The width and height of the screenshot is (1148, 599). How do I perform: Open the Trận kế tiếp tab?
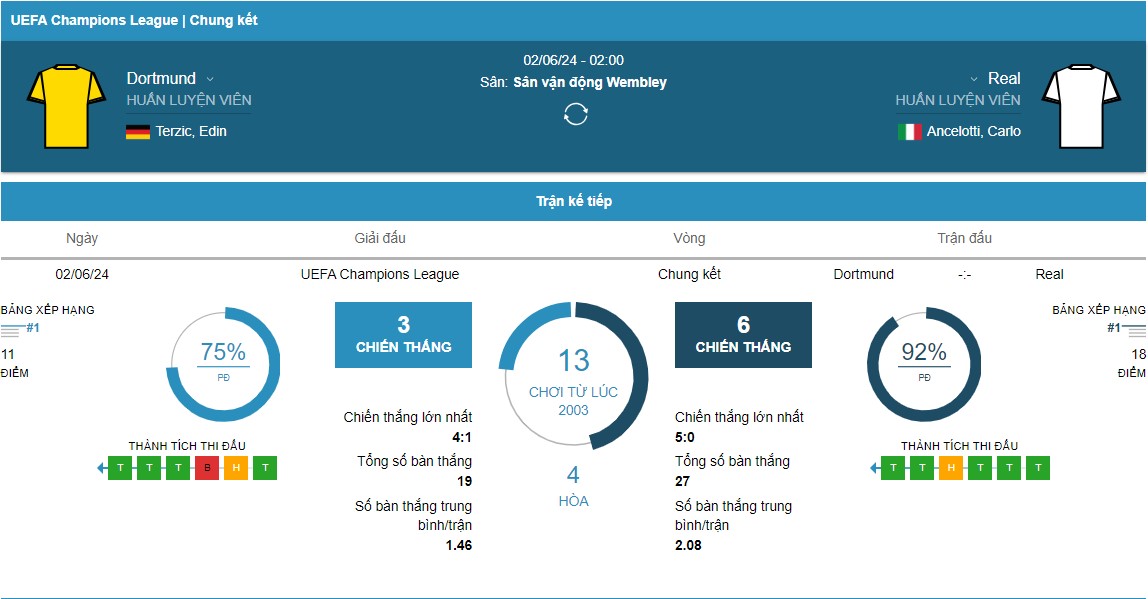573,201
